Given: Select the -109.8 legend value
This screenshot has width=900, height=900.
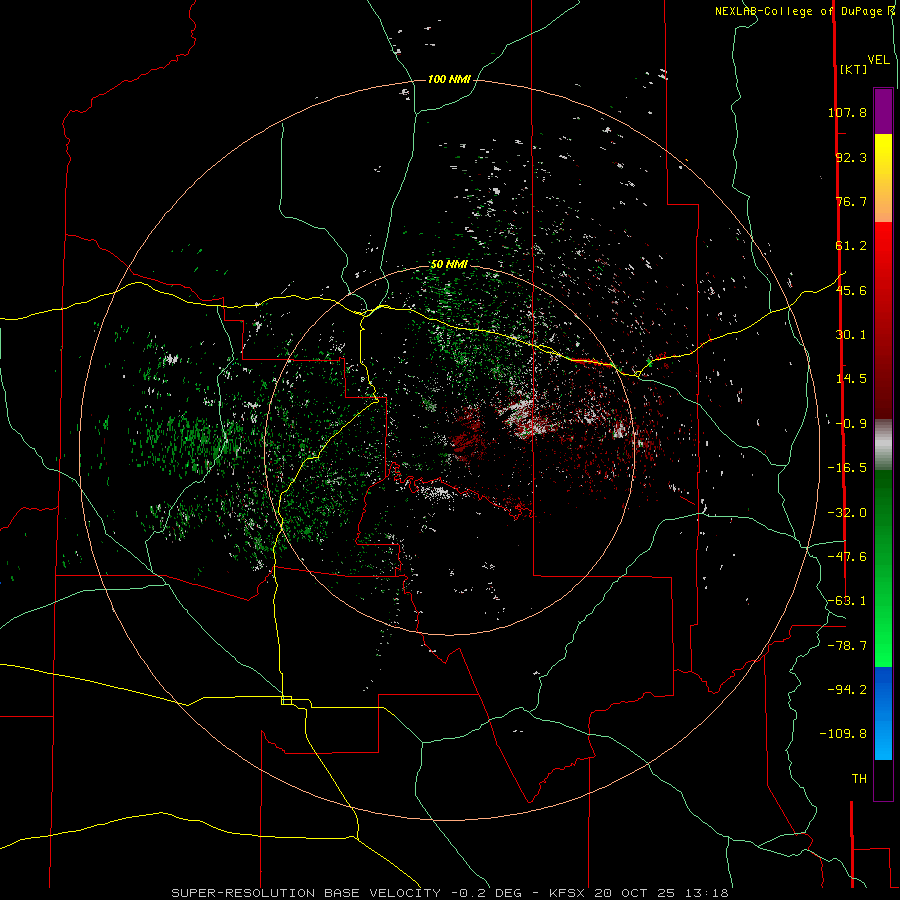Looking at the screenshot, I should point(843,734).
